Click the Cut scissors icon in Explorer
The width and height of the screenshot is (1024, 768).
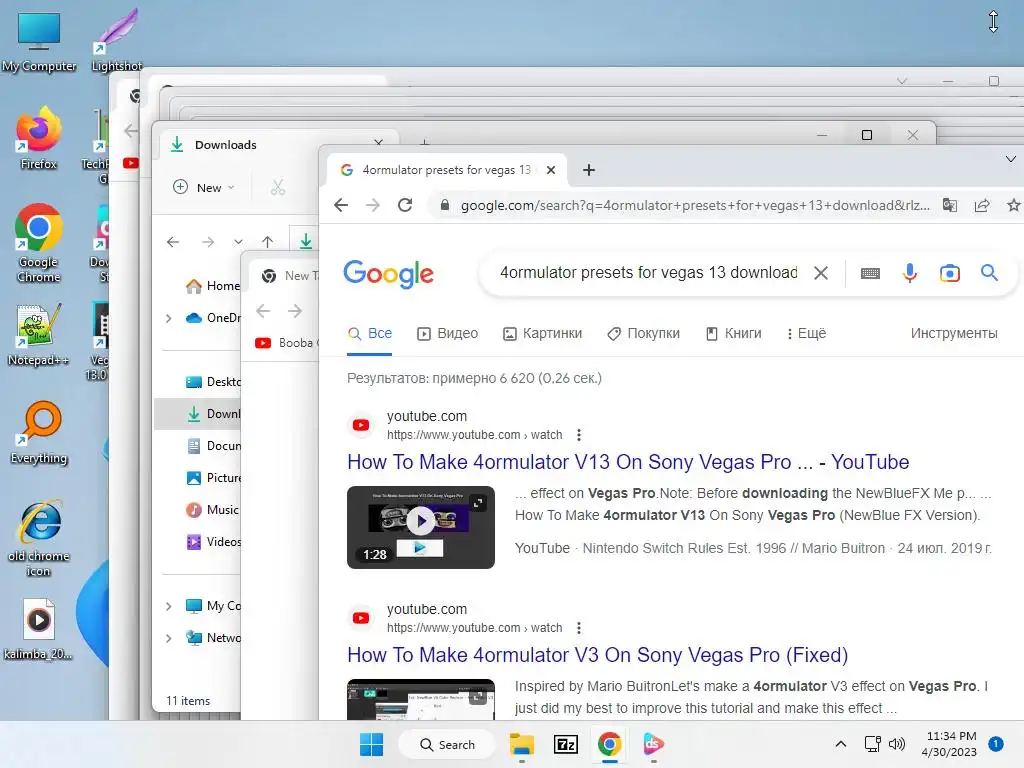click(x=278, y=188)
